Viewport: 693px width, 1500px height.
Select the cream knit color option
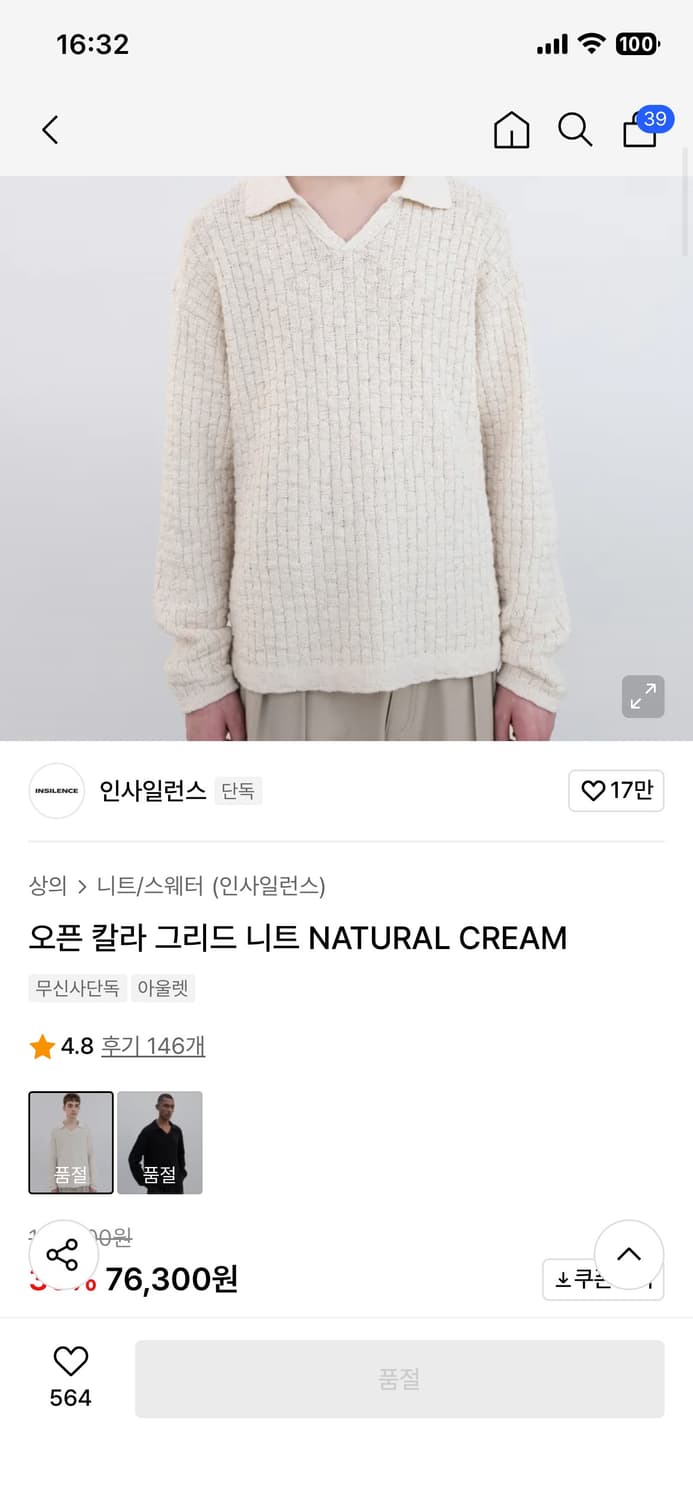click(71, 1142)
